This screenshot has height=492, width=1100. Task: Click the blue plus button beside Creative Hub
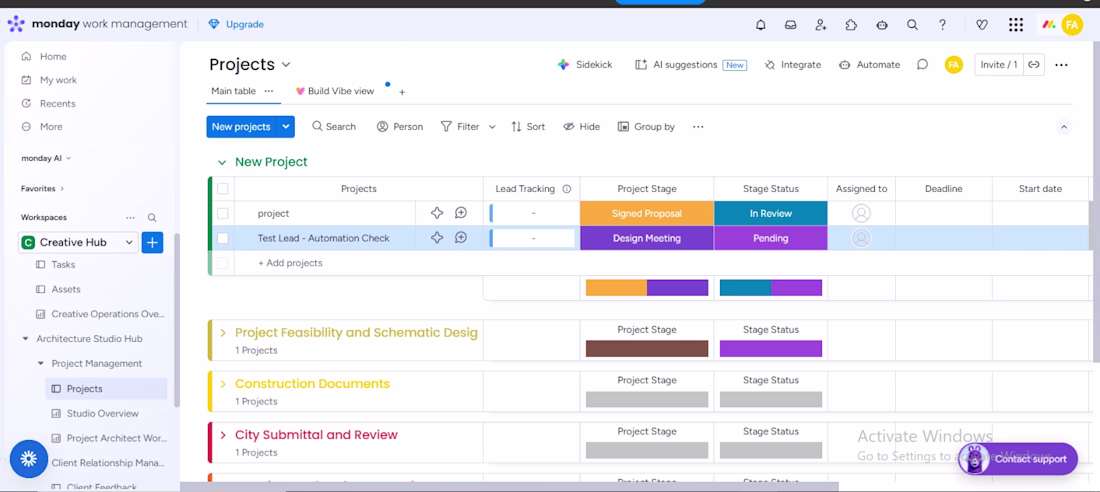(152, 242)
